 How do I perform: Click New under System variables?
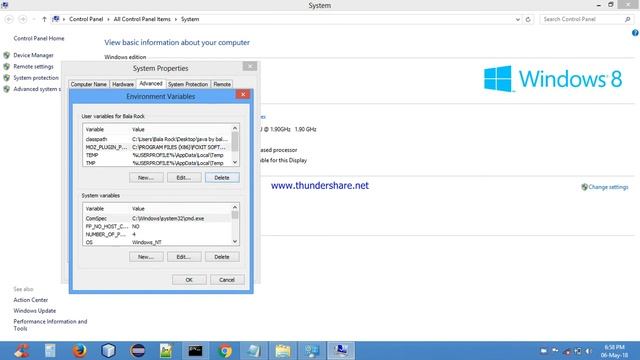[x=146, y=257]
